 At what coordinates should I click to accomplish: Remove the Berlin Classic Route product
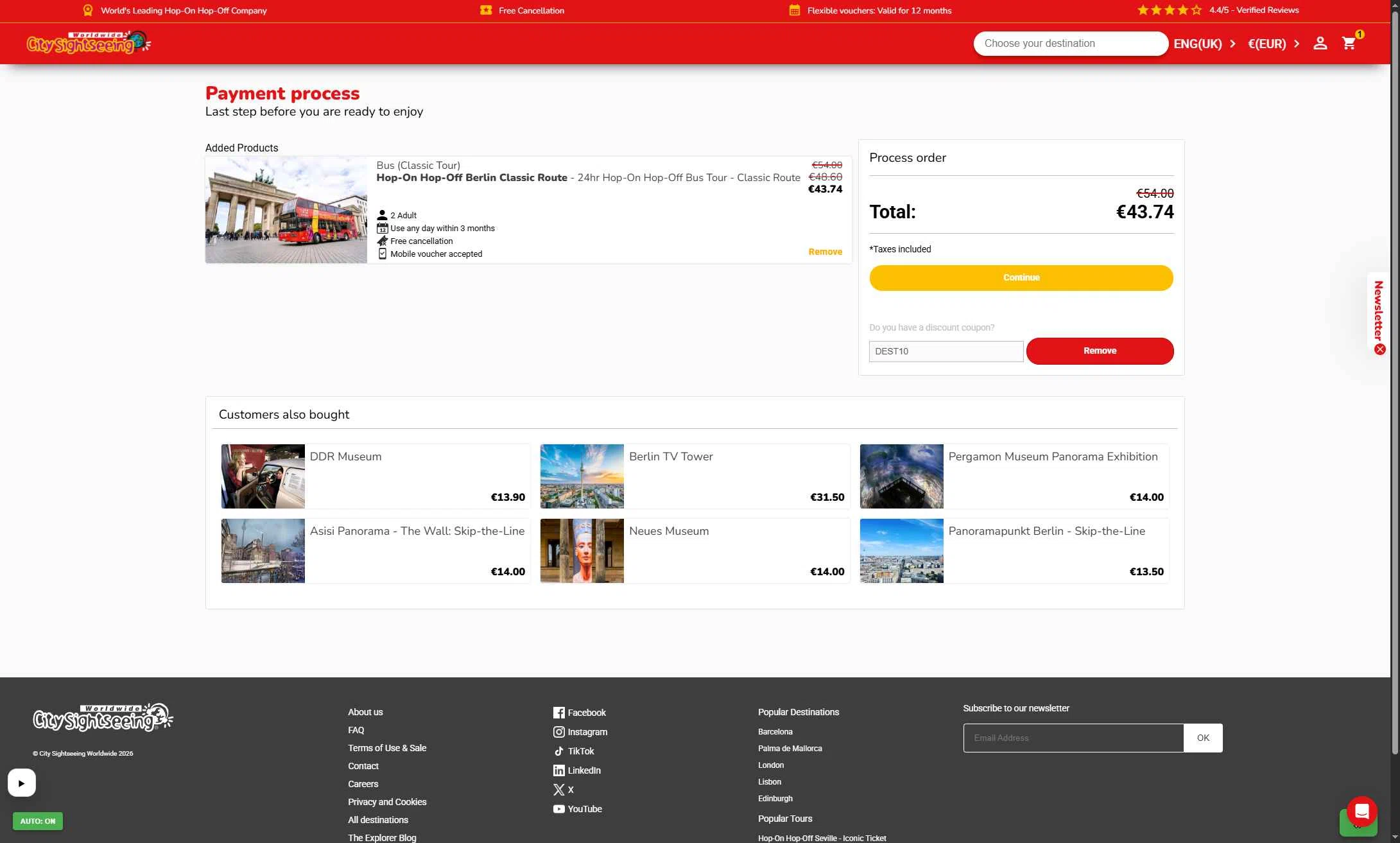[825, 252]
